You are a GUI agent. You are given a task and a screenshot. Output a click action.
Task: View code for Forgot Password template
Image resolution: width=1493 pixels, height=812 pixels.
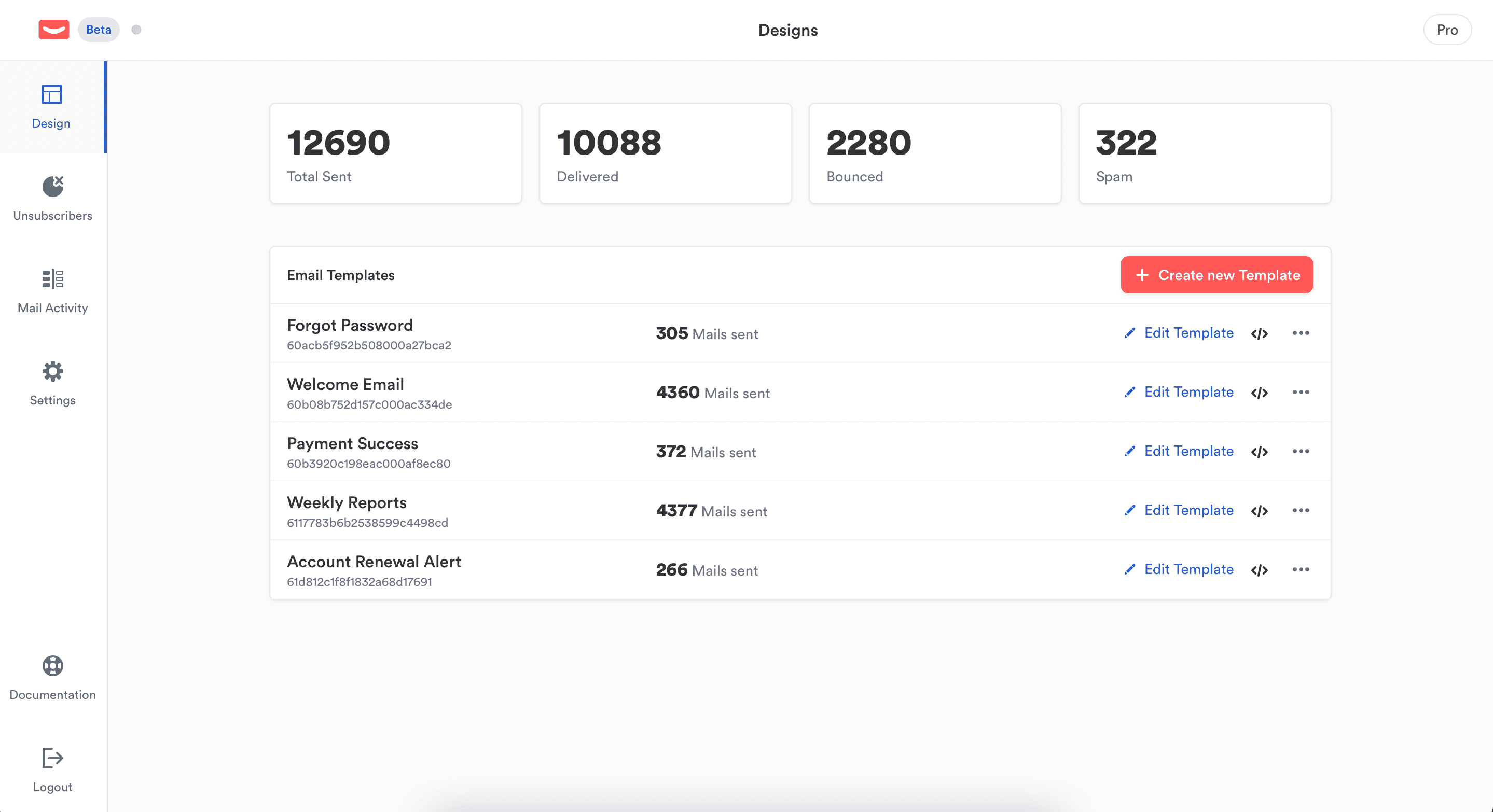click(x=1259, y=333)
